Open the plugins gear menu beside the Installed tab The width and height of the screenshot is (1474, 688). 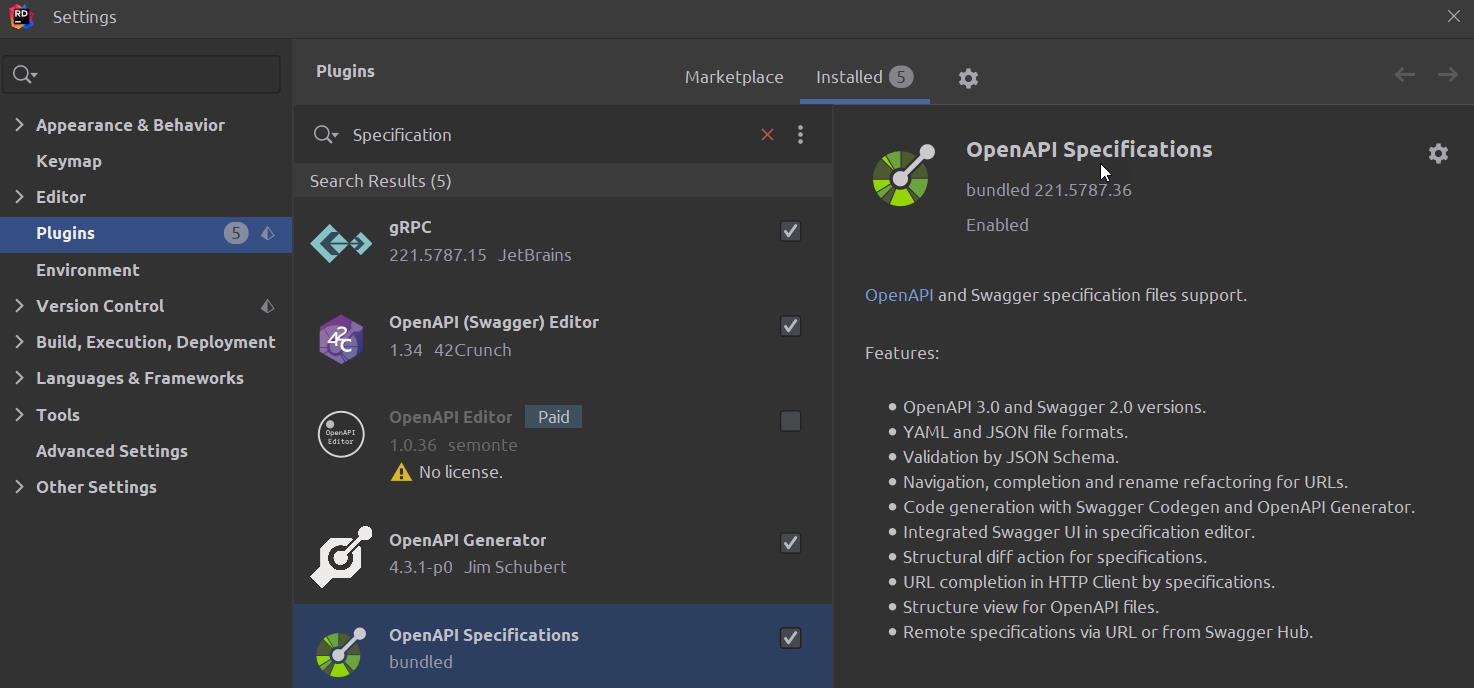pyautogui.click(x=968, y=78)
